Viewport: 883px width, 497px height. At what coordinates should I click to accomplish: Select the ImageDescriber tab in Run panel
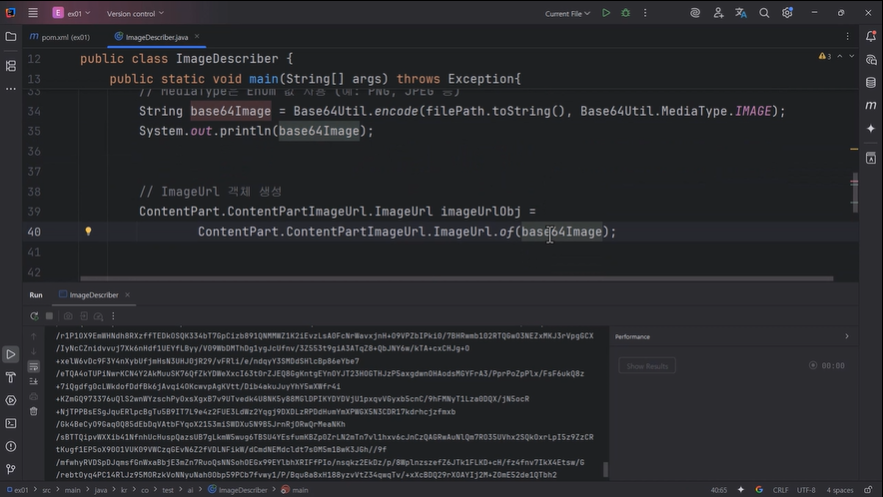tap(93, 295)
